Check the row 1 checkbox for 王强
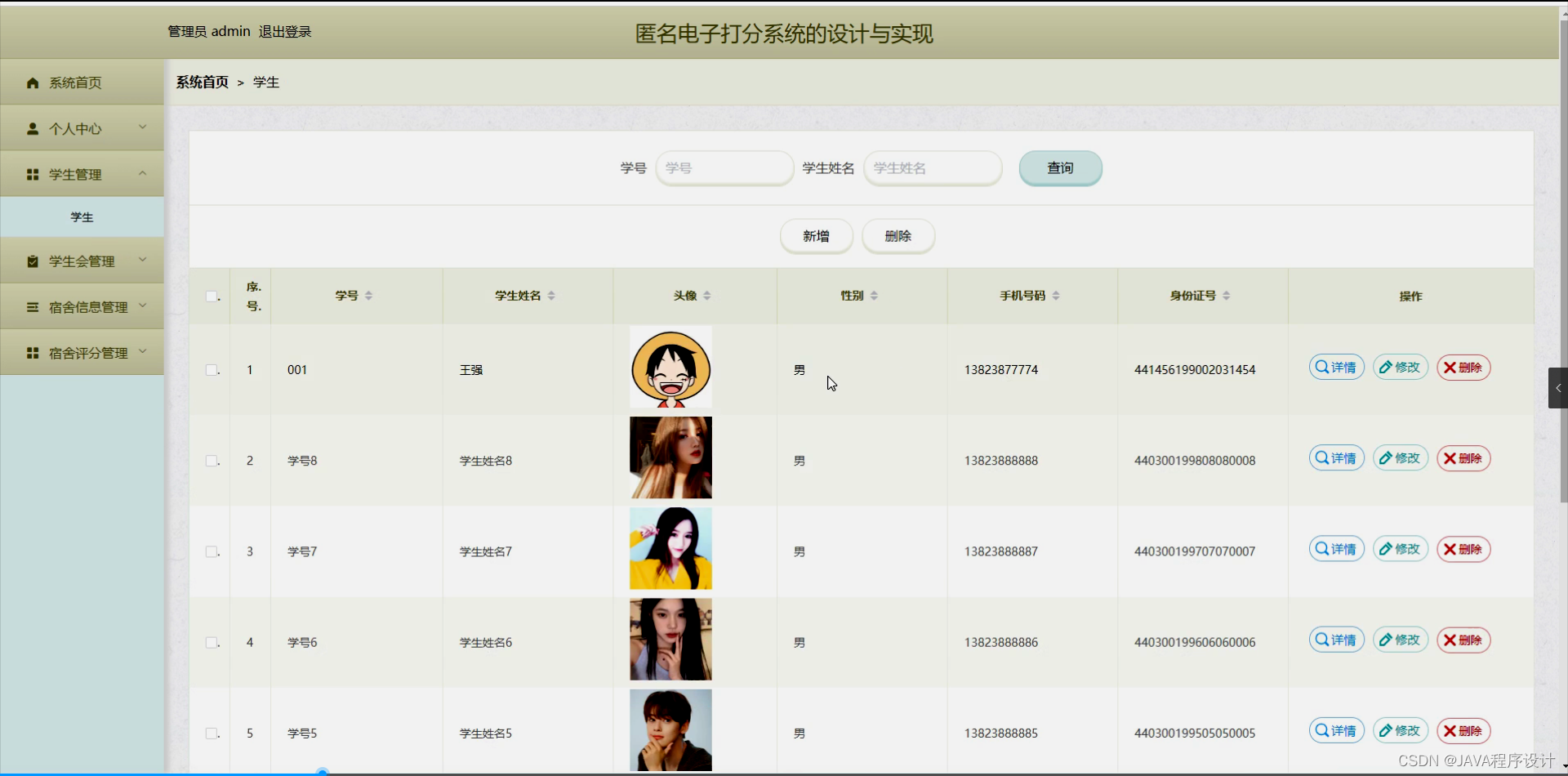Image resolution: width=1568 pixels, height=776 pixels. tap(212, 370)
